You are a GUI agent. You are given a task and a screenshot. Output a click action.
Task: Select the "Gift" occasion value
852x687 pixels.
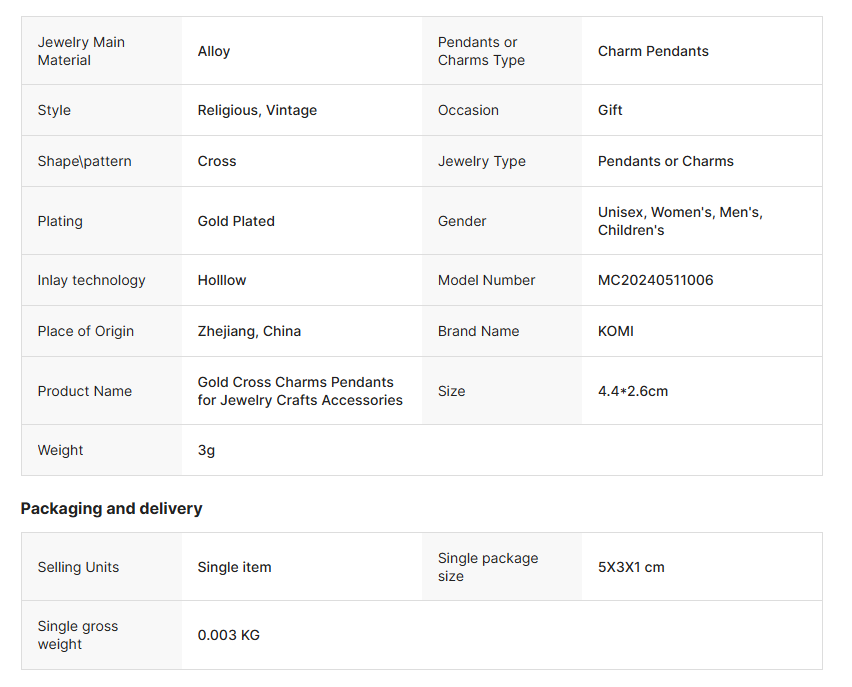point(610,110)
